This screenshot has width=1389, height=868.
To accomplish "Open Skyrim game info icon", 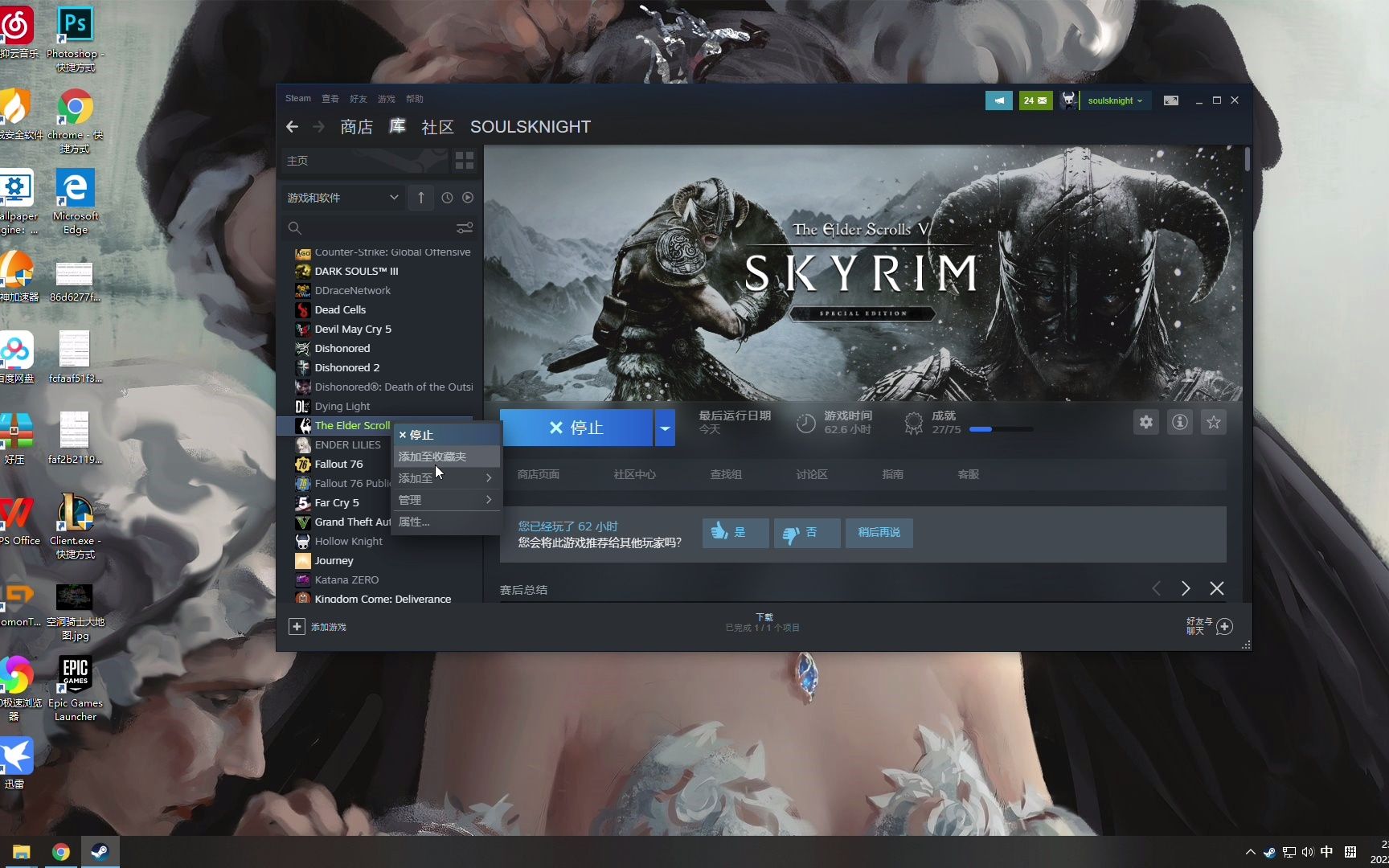I will 1180,422.
